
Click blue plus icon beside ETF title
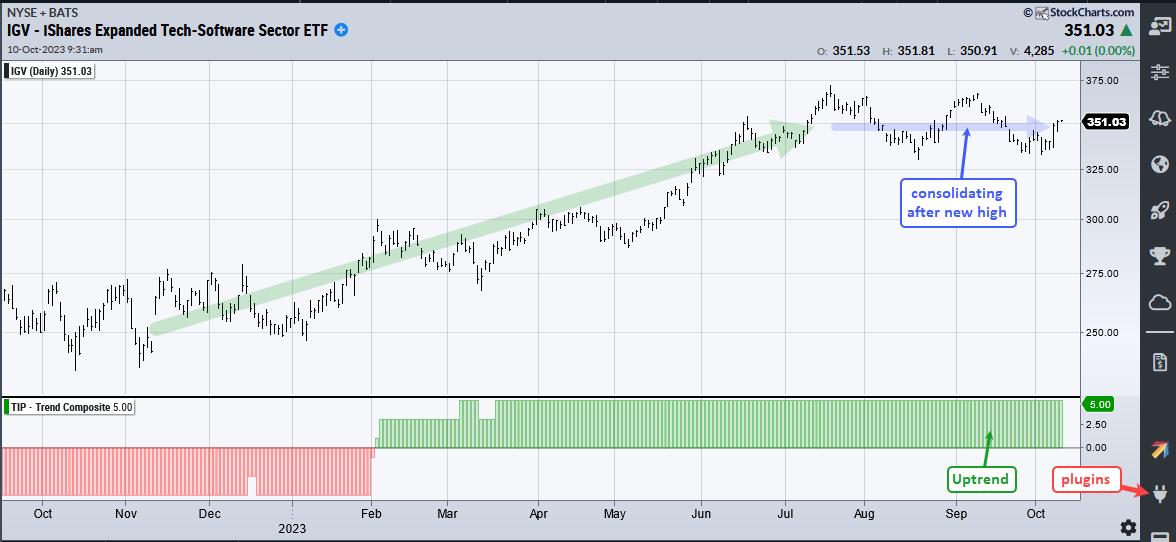[x=341, y=30]
